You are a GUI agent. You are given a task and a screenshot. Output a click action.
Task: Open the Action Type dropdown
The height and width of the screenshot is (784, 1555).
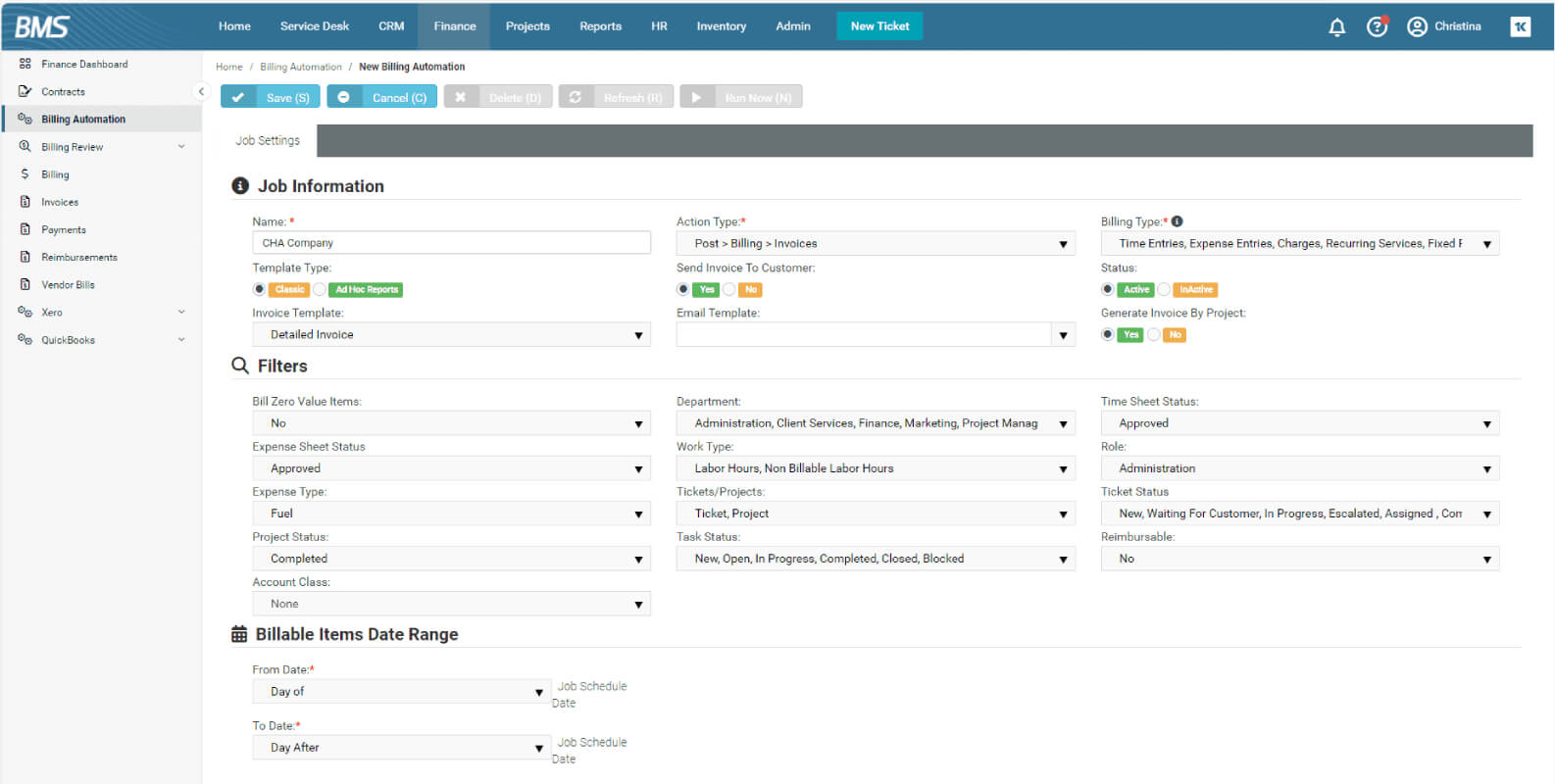pos(876,243)
